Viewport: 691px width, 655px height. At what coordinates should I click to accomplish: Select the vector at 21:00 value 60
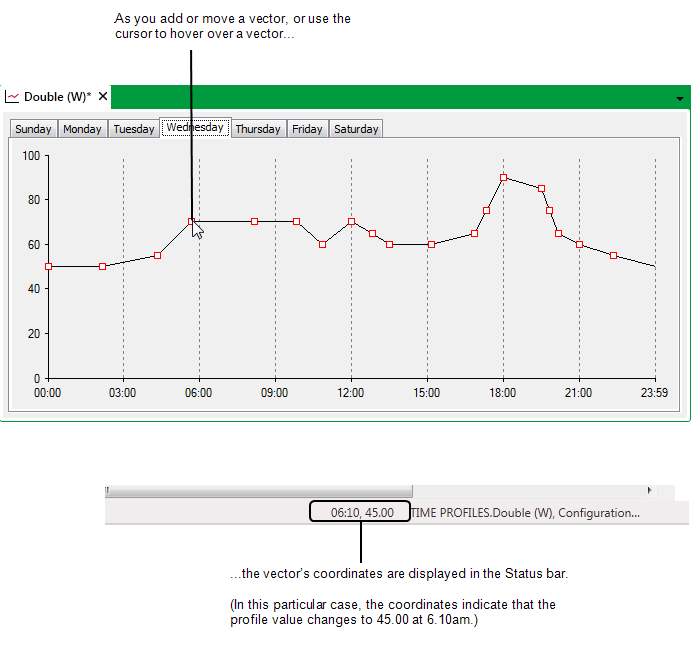coord(579,244)
